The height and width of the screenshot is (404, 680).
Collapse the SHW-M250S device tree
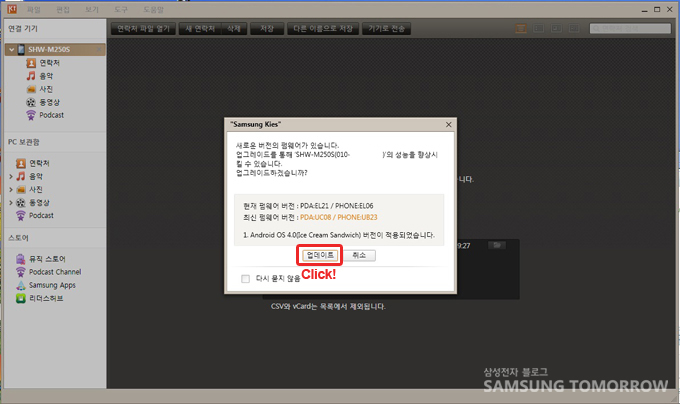[12, 49]
